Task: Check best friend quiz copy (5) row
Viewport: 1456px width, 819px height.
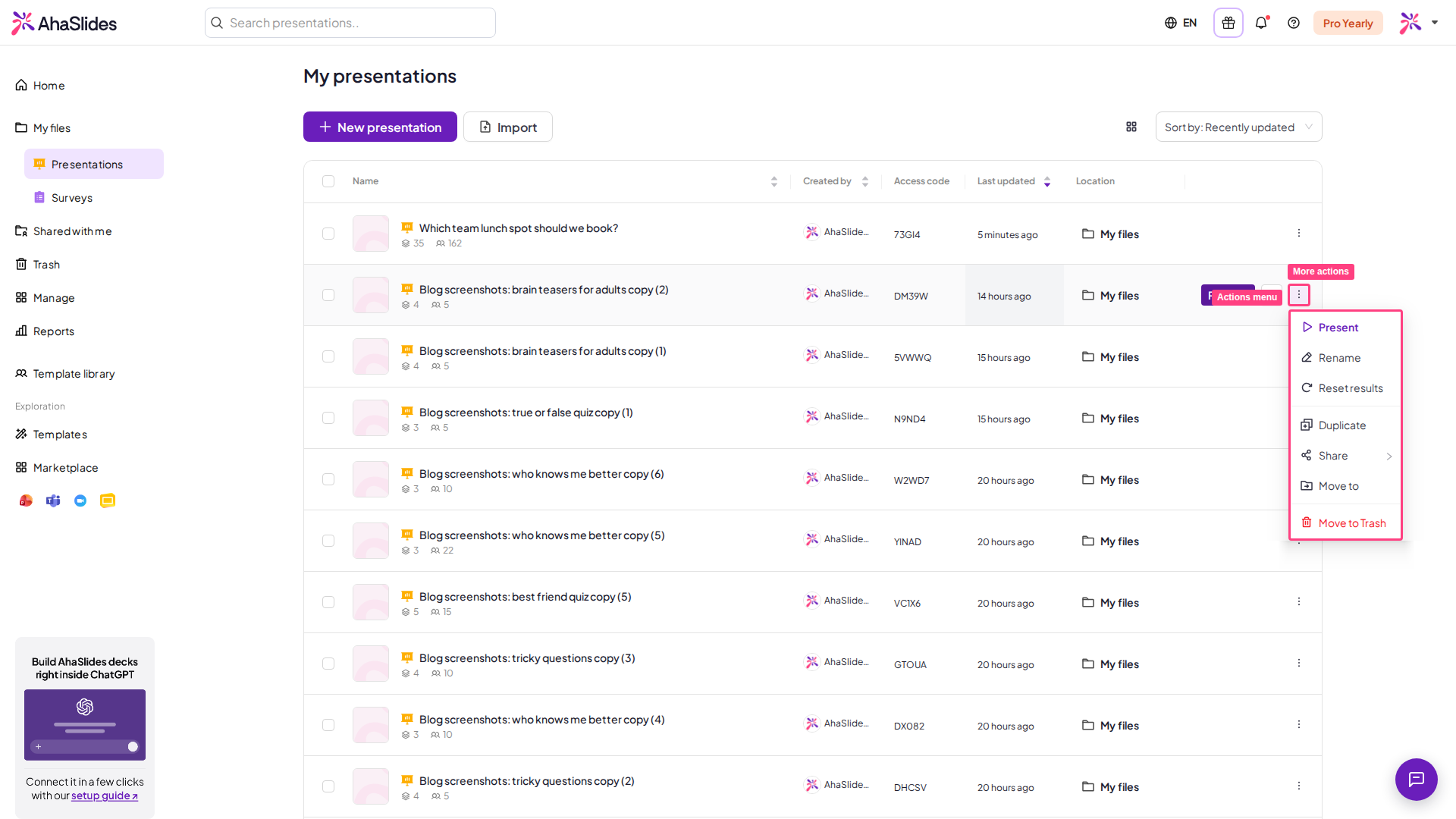Action: (328, 602)
